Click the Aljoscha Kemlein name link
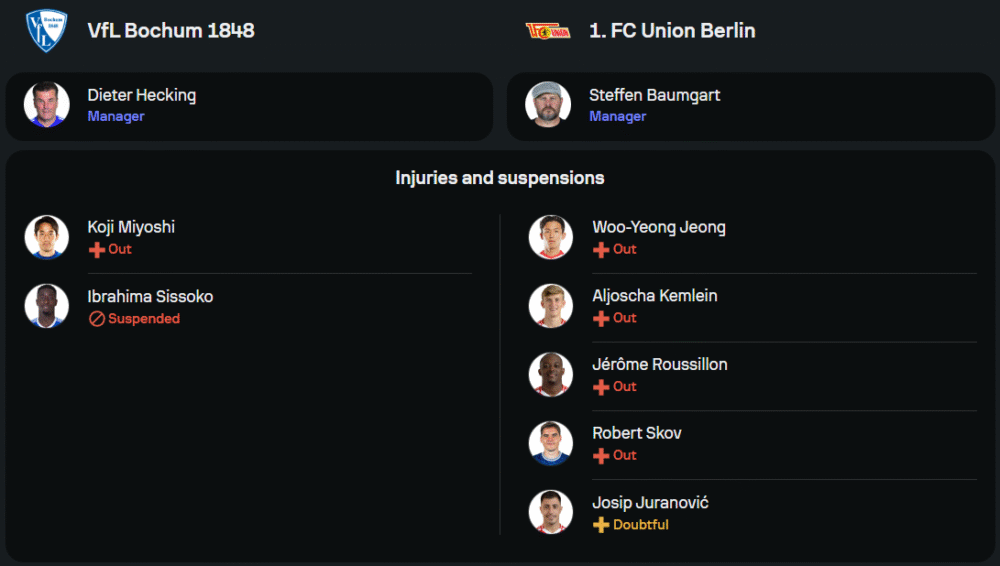Viewport: 1000px width, 566px height. (x=654, y=296)
